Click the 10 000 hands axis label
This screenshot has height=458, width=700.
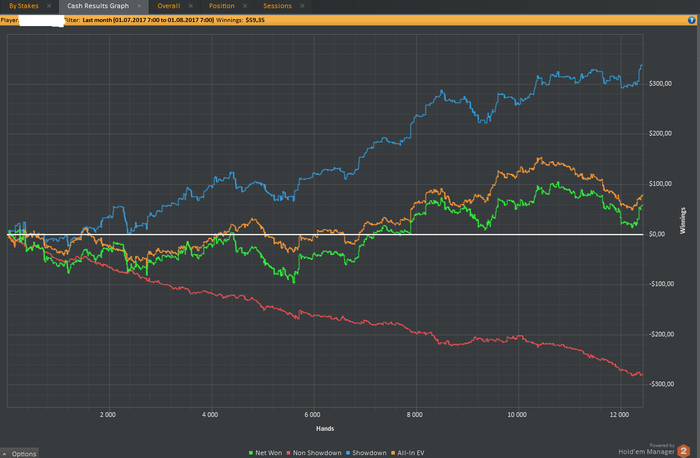click(x=517, y=415)
